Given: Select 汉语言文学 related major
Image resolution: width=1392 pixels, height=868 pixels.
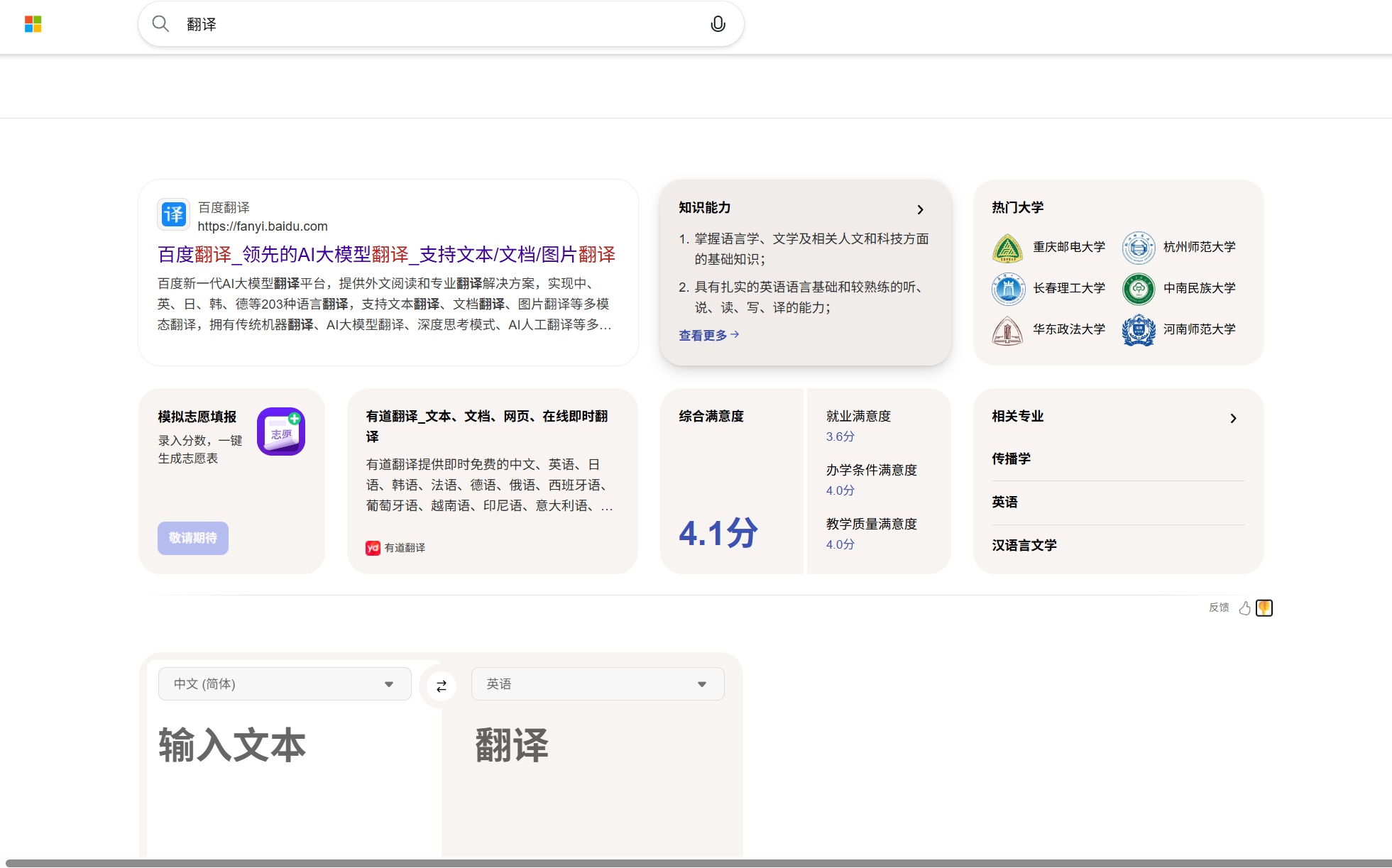Looking at the screenshot, I should pos(1024,546).
